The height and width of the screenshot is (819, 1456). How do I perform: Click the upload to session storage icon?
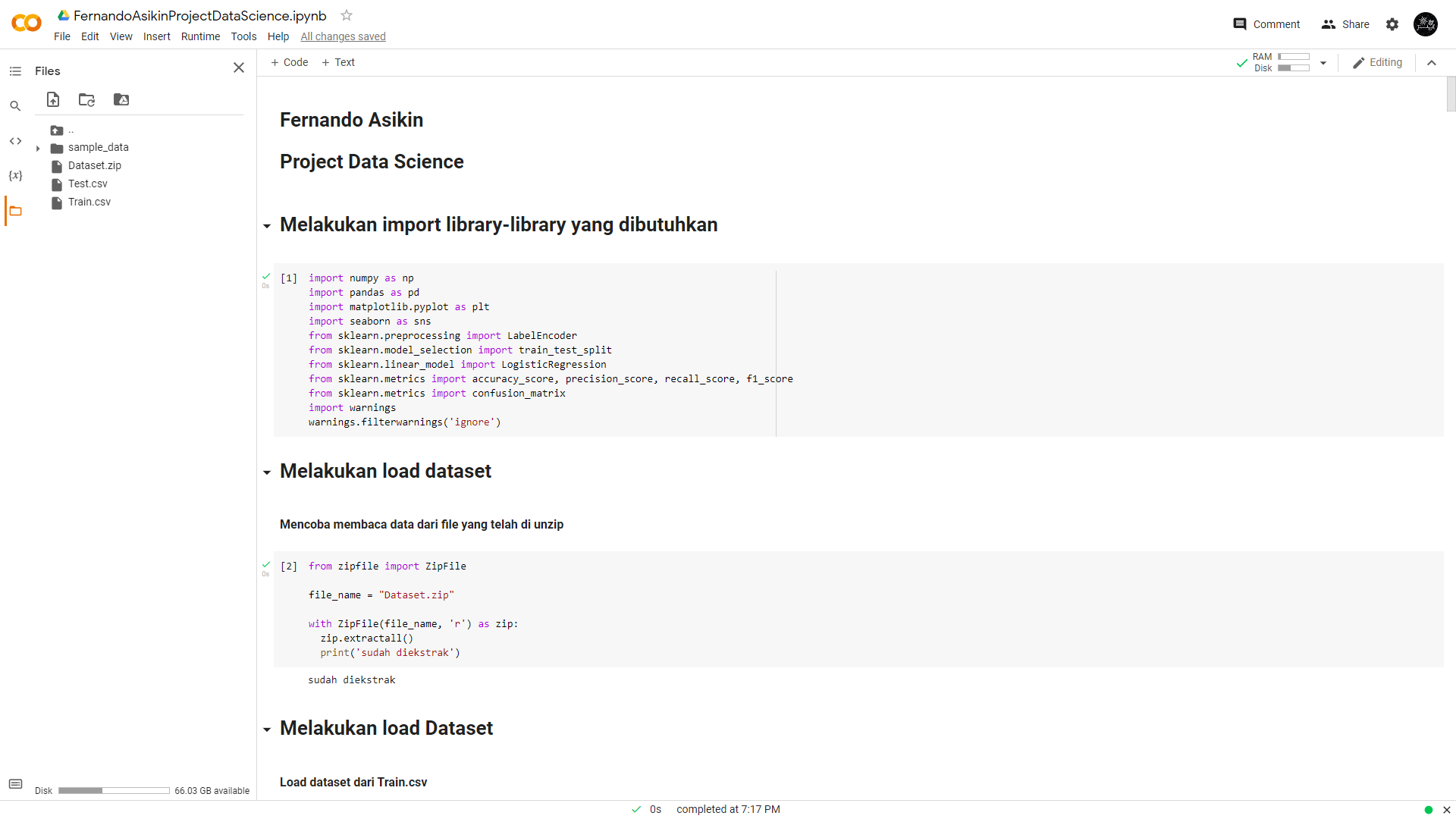click(x=53, y=99)
